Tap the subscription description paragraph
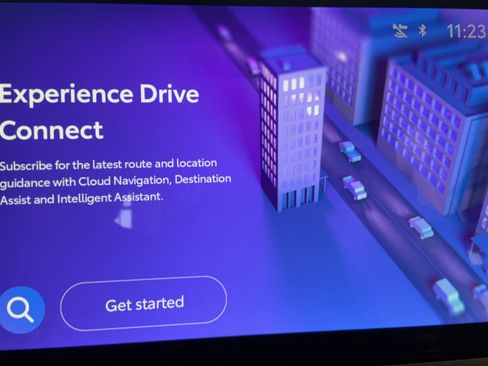This screenshot has width=488, height=366. pos(115,181)
